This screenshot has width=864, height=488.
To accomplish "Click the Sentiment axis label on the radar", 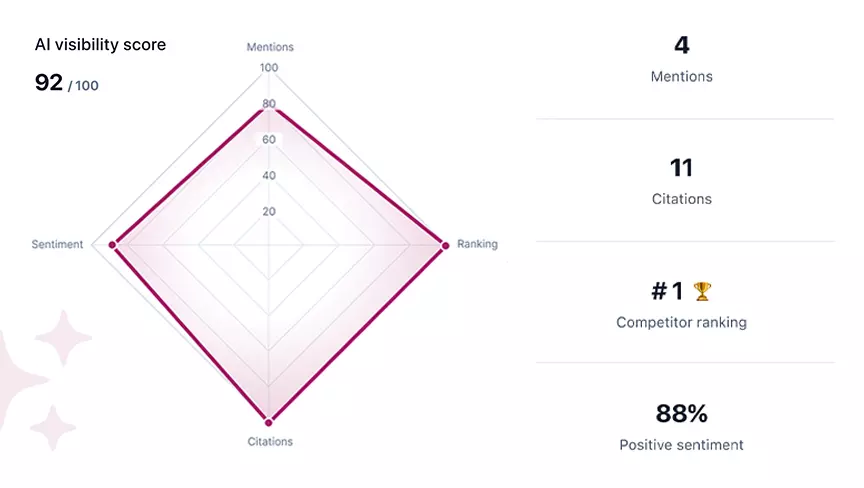I will point(57,244).
